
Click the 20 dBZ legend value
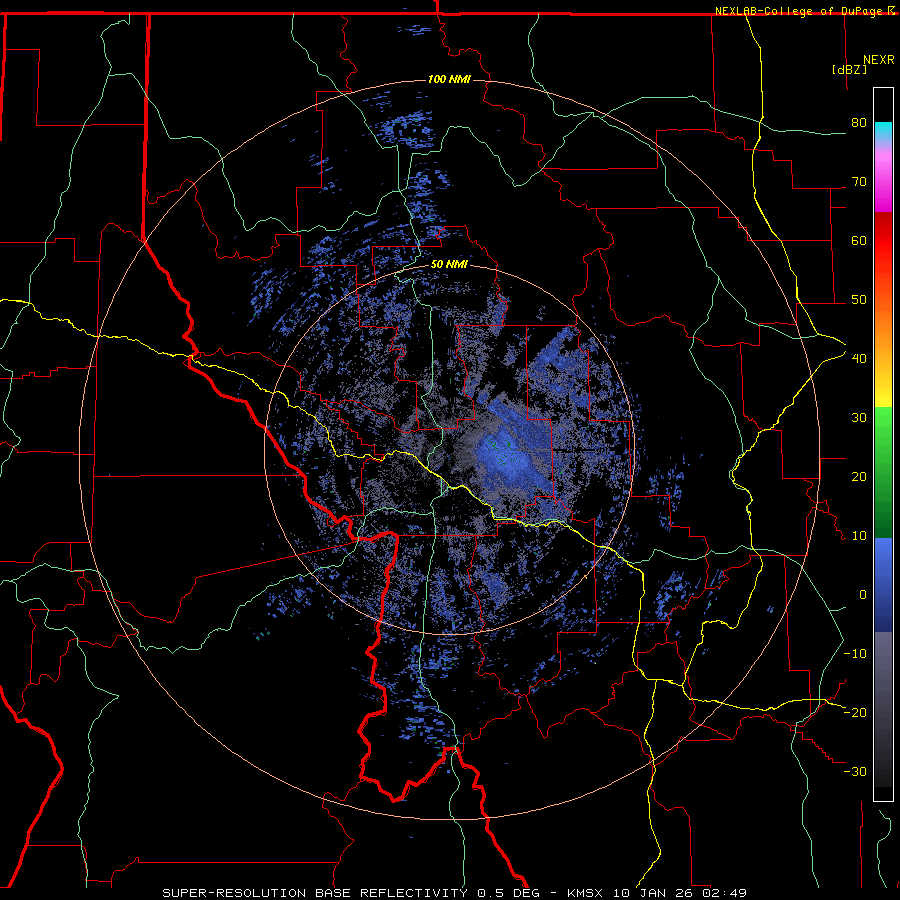(x=859, y=477)
